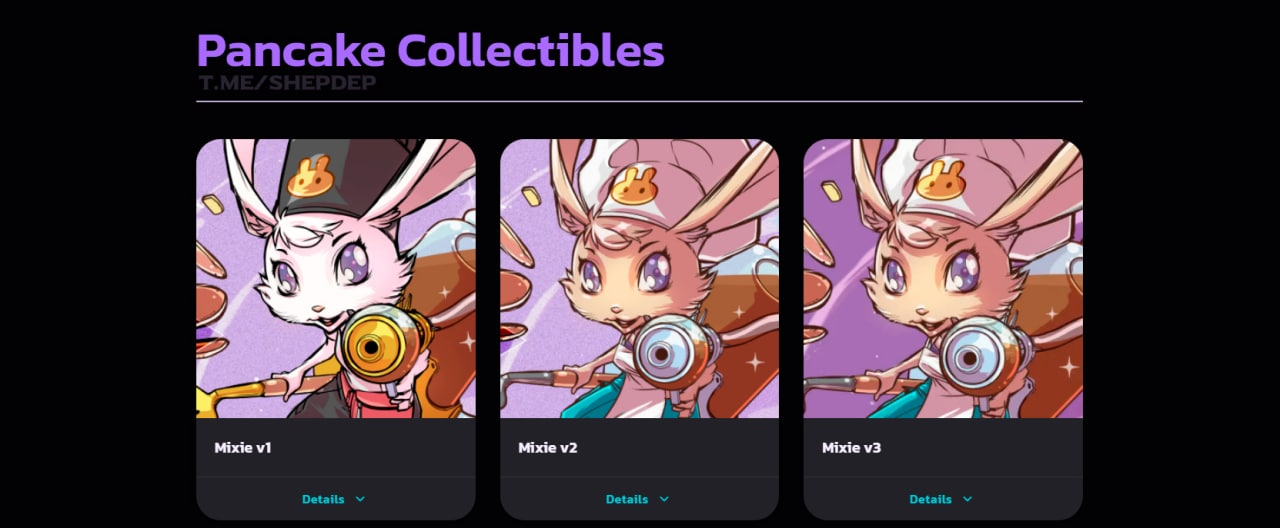Select the Mixie v2 collectible image
Image resolution: width=1280 pixels, height=528 pixels.
click(x=639, y=278)
